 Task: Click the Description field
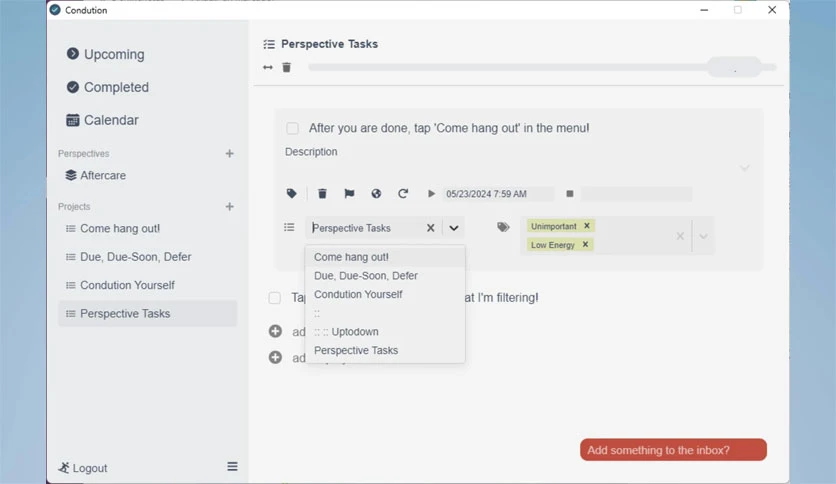click(x=311, y=152)
